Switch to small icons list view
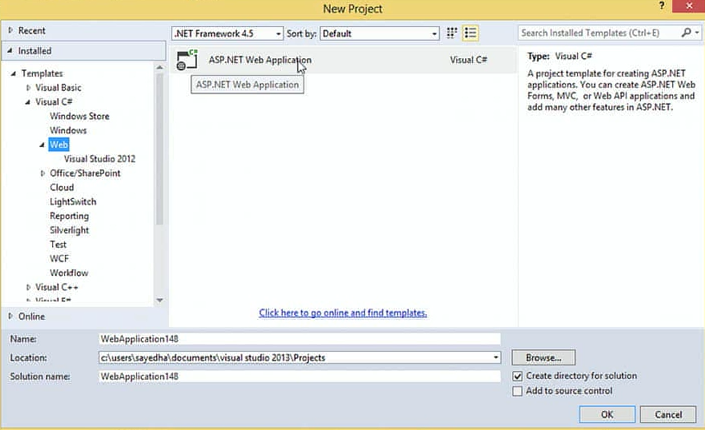 tap(470, 33)
